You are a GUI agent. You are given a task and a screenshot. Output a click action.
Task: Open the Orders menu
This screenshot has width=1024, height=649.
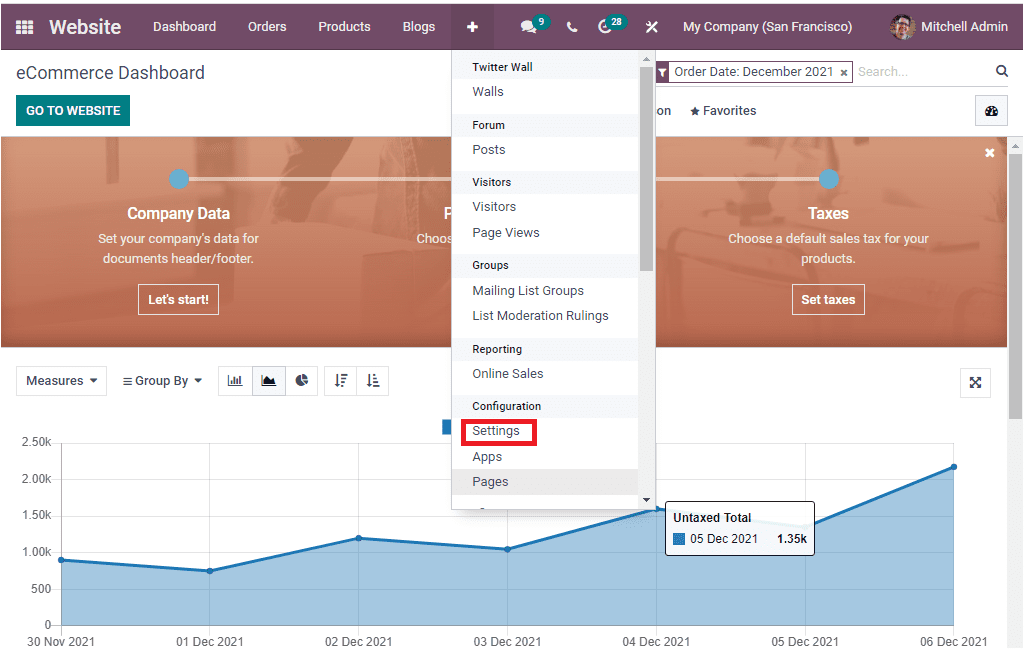coord(267,27)
